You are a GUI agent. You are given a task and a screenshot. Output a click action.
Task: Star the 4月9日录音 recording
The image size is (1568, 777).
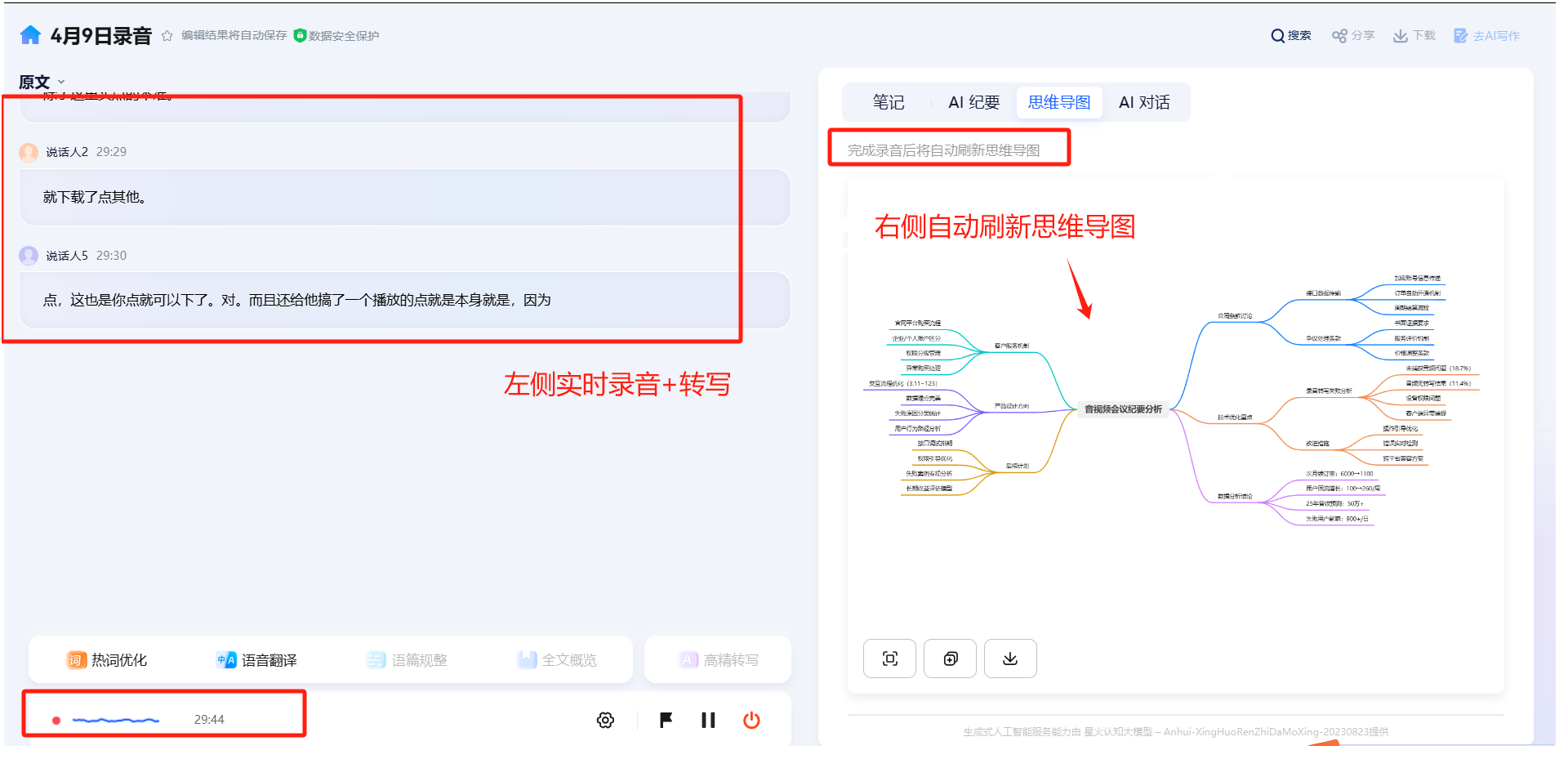pyautogui.click(x=167, y=36)
